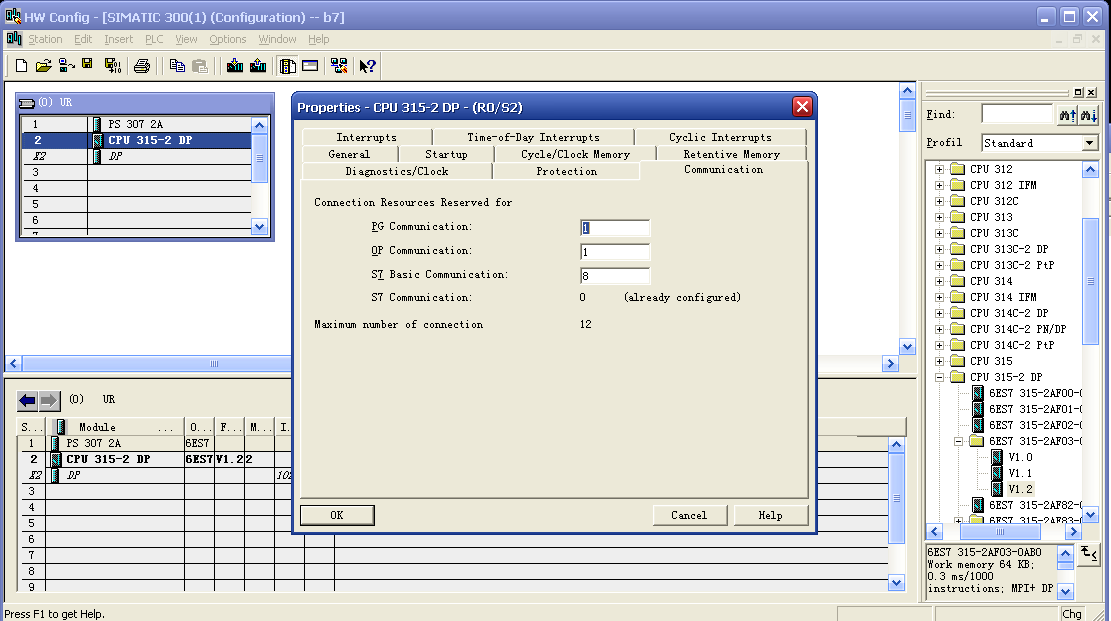Open the PLC menu

coord(154,39)
